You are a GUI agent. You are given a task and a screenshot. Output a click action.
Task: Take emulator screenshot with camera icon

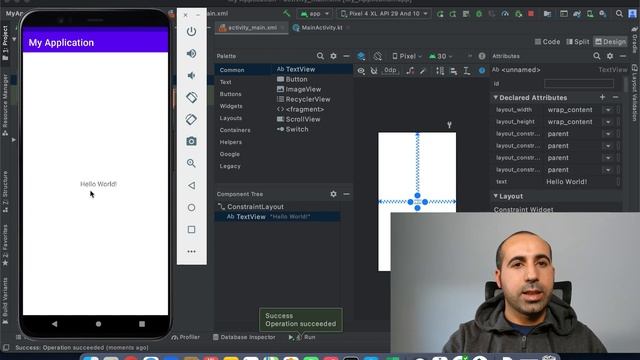[x=191, y=141]
